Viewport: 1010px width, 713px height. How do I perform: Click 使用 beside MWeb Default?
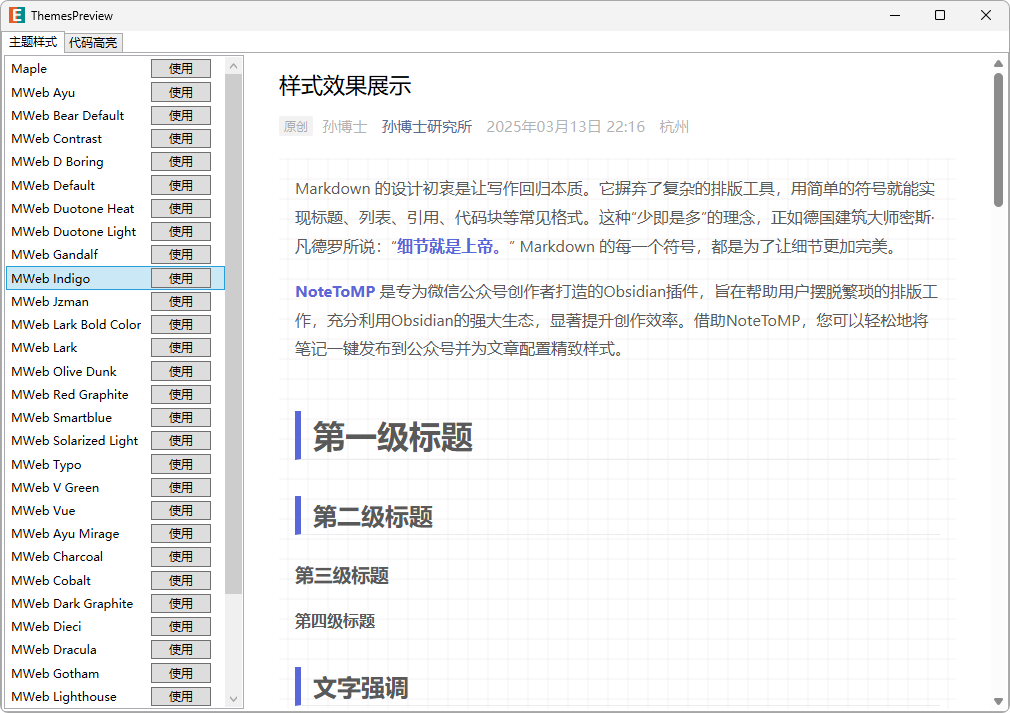[181, 185]
